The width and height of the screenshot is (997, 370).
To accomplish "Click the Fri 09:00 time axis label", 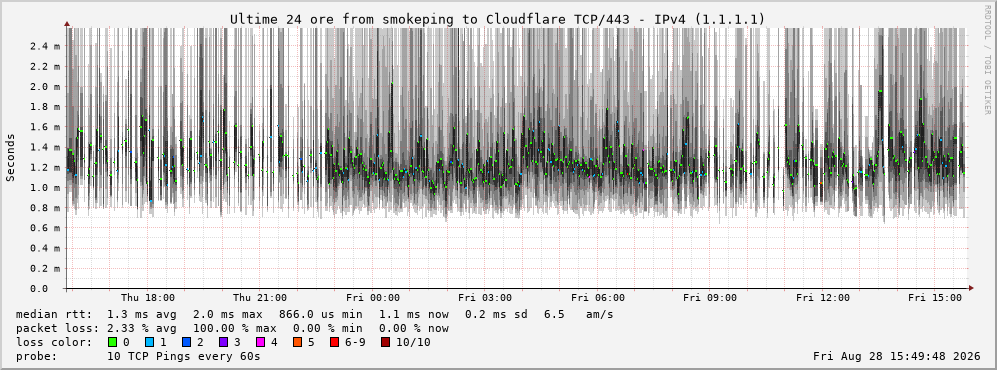I will [710, 298].
